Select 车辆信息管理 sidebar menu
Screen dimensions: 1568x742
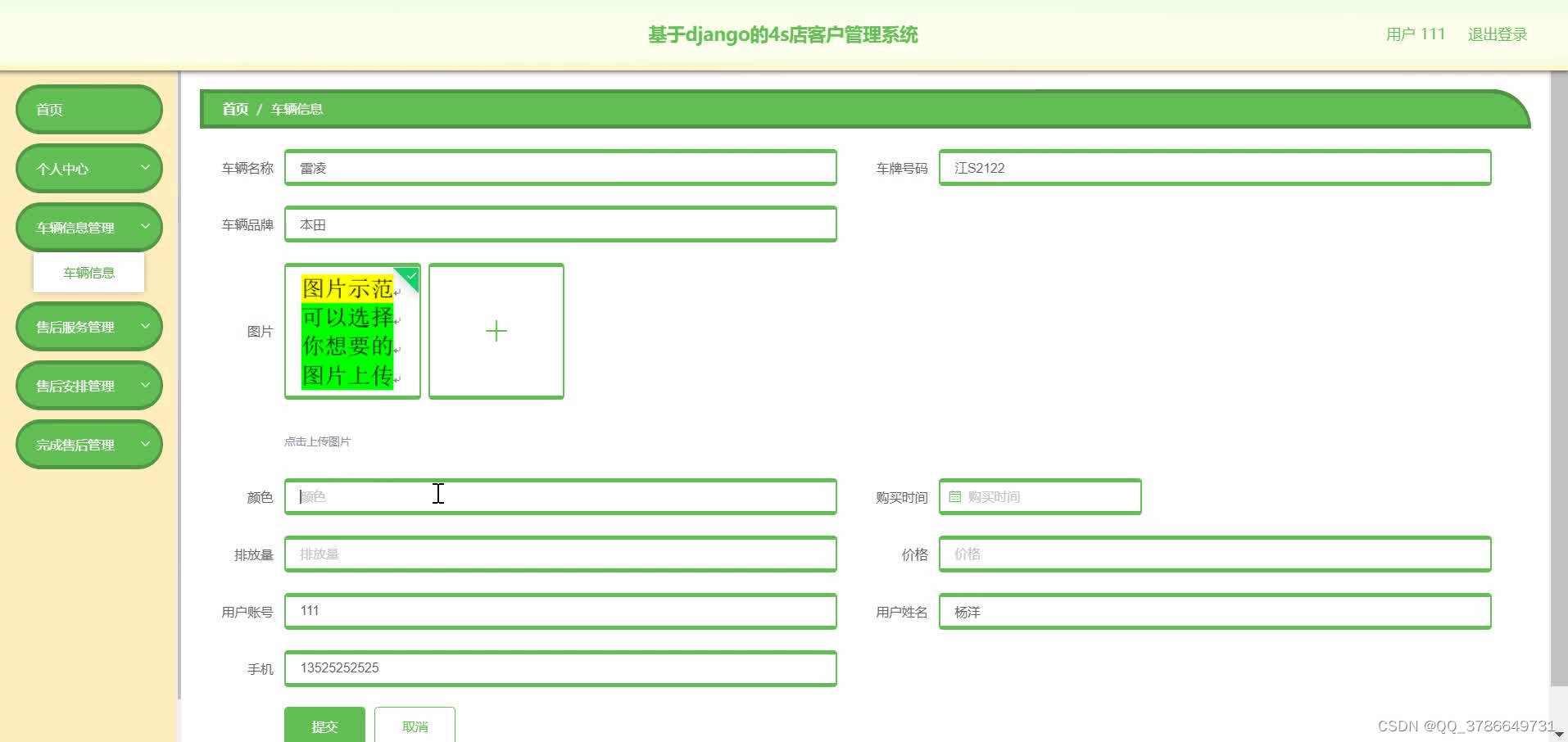[x=88, y=227]
